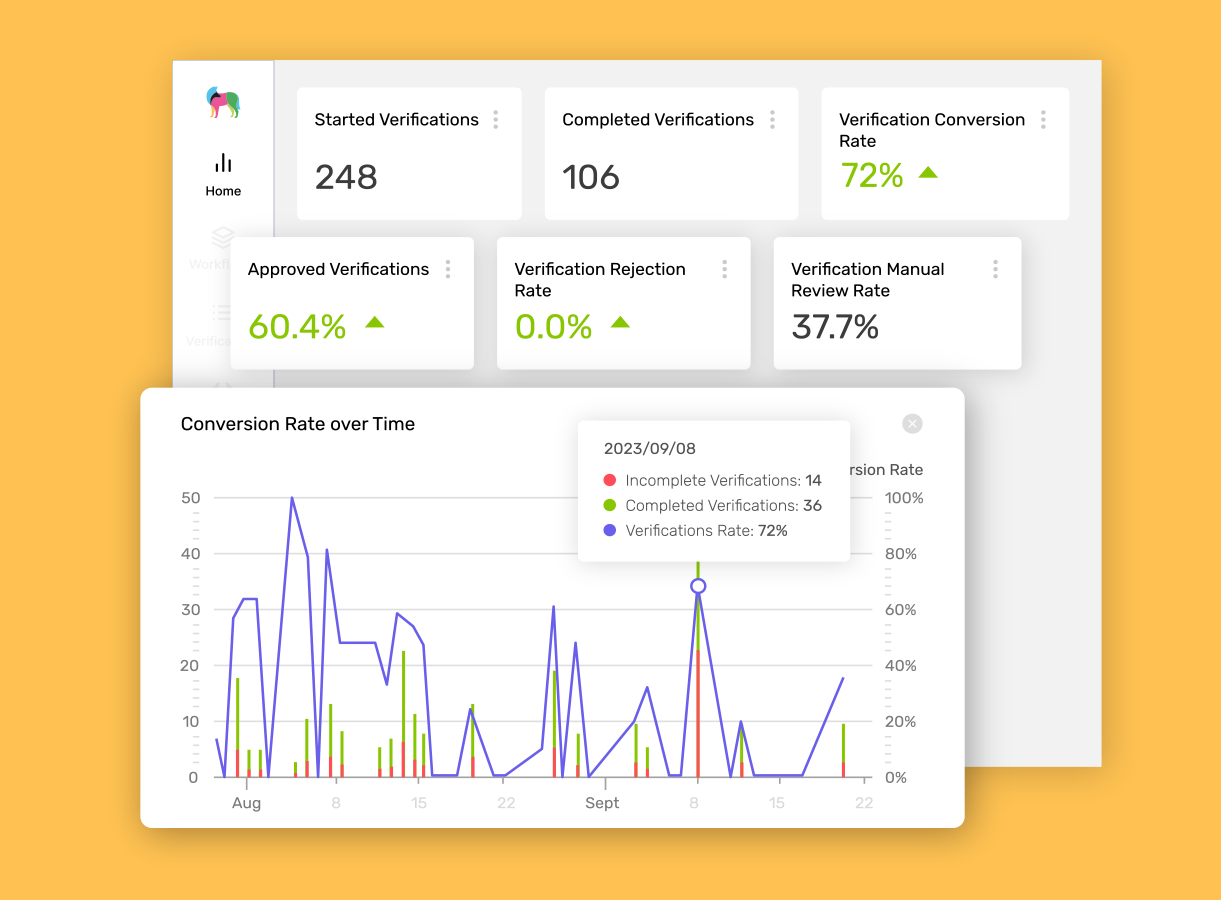Click the highlighted September 8 data point

coord(697,587)
